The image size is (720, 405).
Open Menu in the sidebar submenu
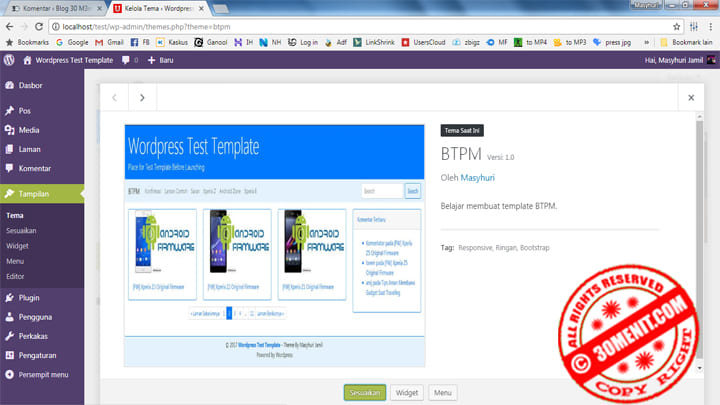coord(15,261)
